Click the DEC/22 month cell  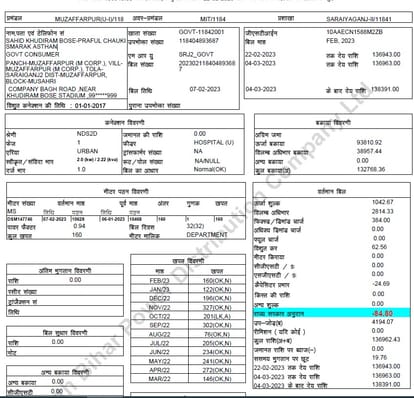[160, 298]
